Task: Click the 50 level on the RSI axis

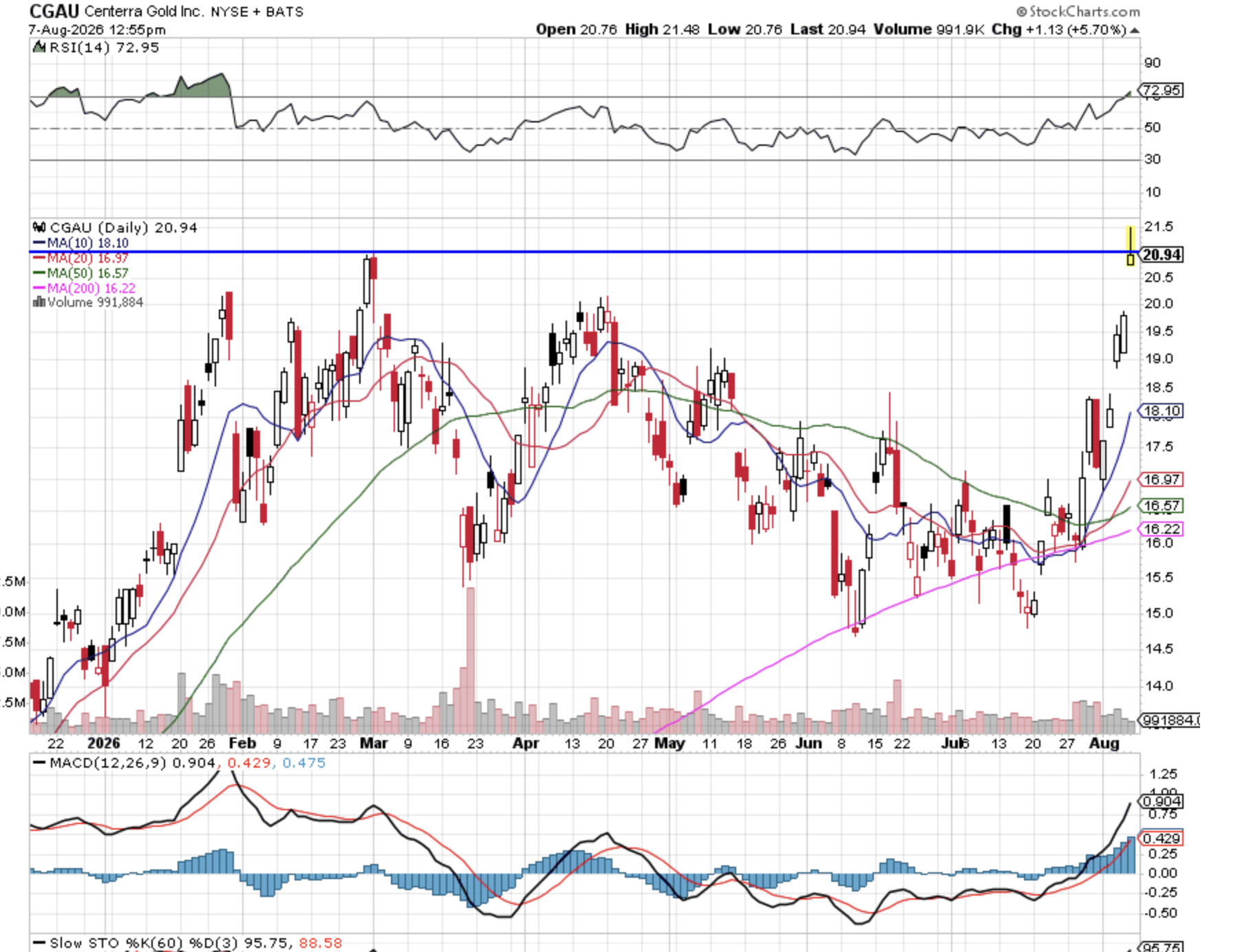Action: (1152, 127)
